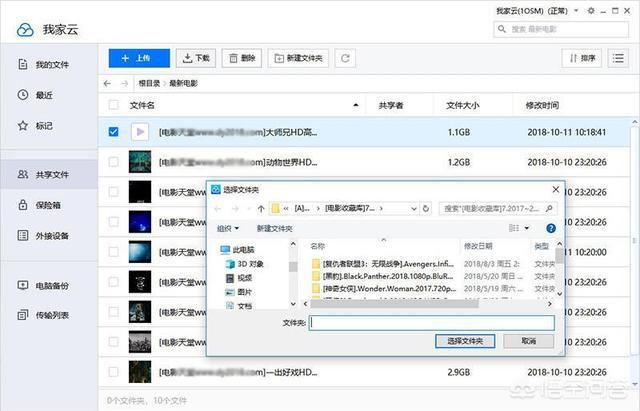
Task: Click the search field 搜索 最新电影
Action: coord(561,29)
